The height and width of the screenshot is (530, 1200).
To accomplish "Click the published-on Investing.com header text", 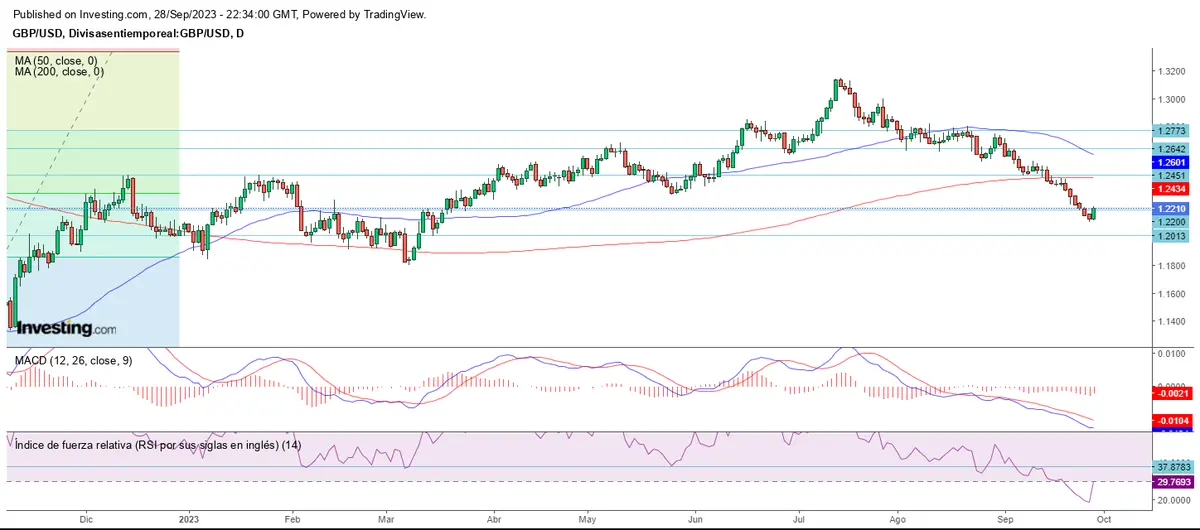I will point(219,15).
